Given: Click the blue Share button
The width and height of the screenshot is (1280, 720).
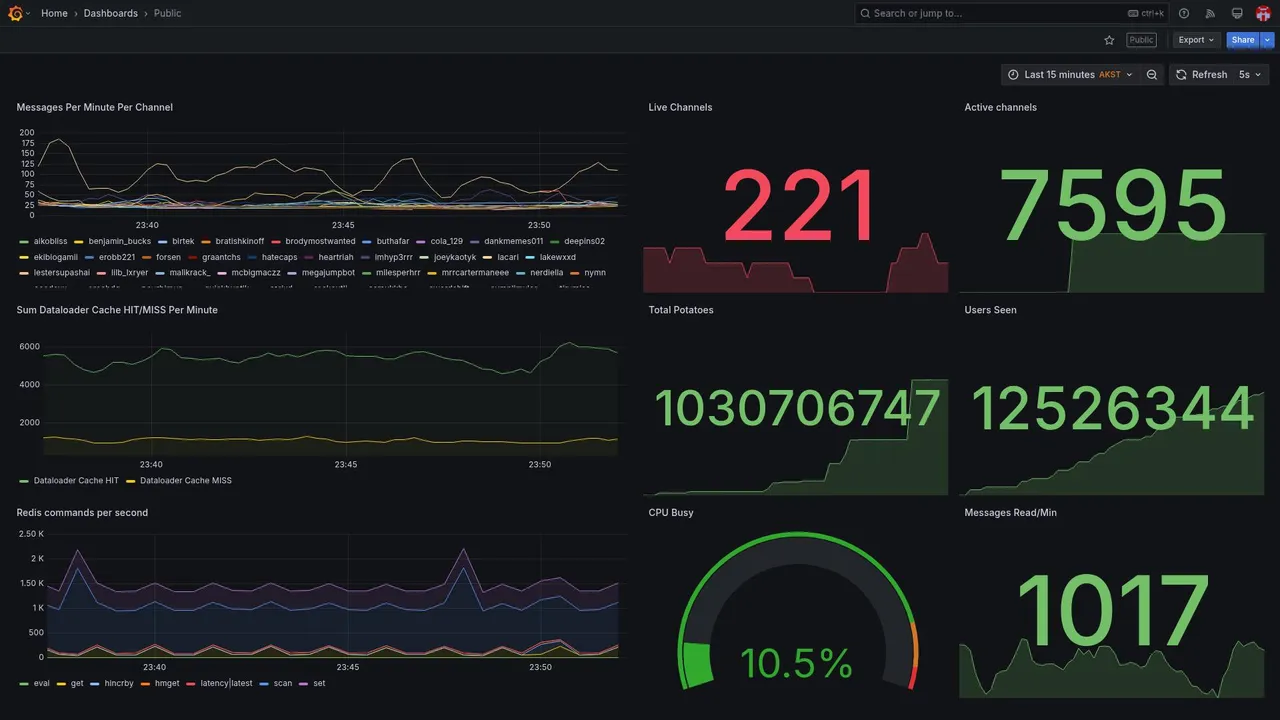Looking at the screenshot, I should click(1243, 40).
